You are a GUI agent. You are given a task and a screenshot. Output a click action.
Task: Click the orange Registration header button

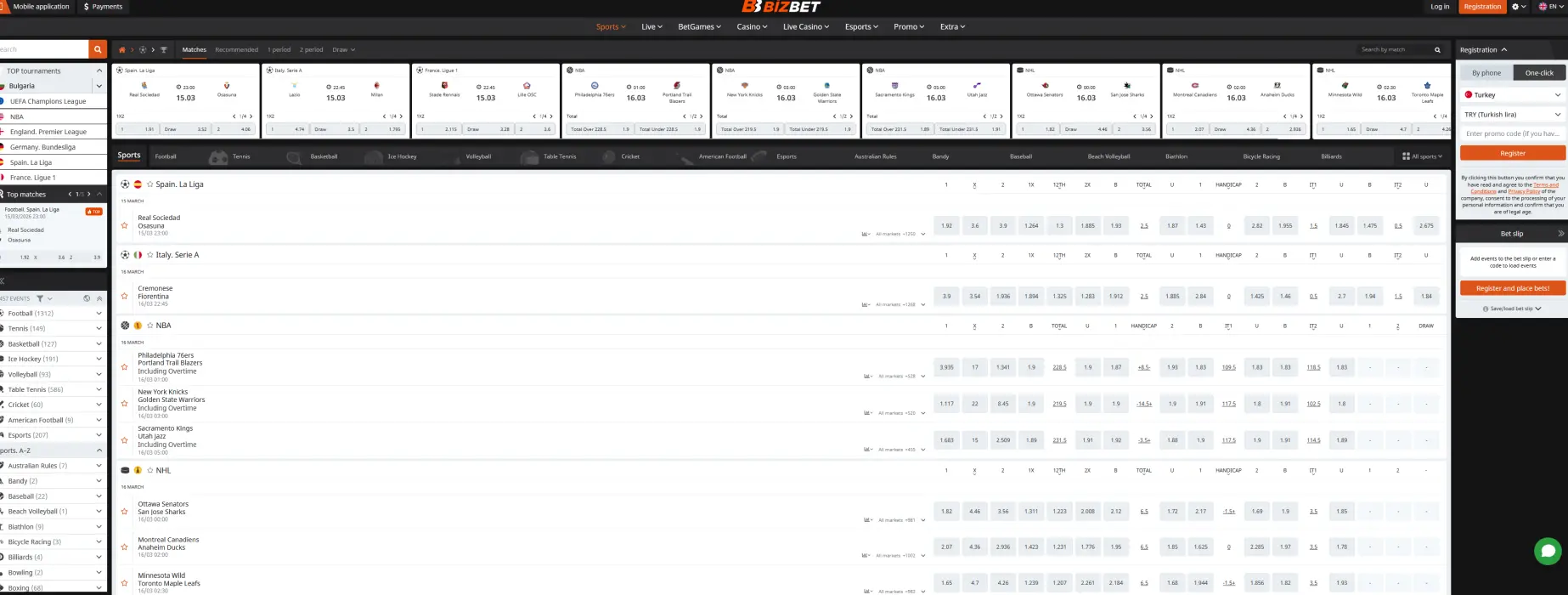(1482, 7)
